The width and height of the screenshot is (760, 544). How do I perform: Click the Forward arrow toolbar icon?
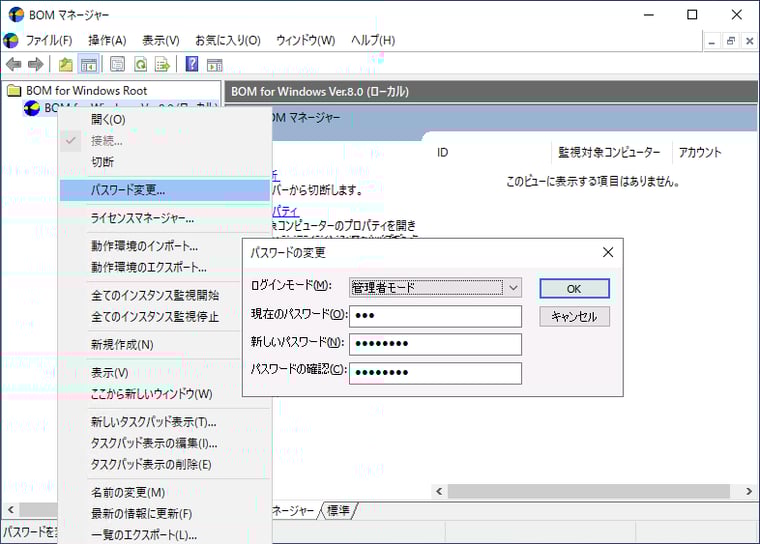pyautogui.click(x=35, y=64)
